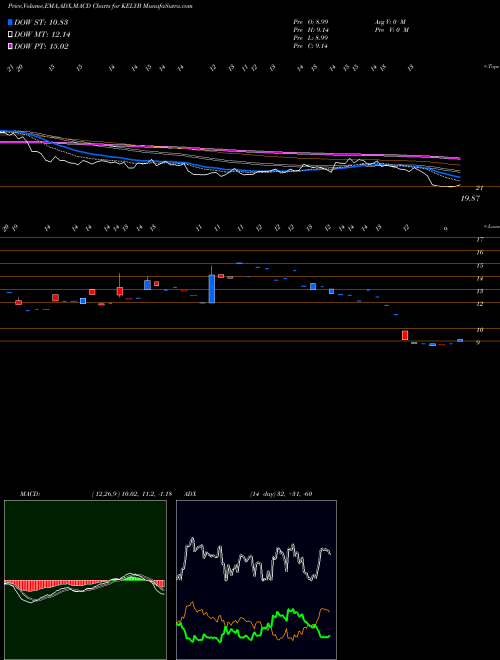Click the 'Pre O: 8.99' value
Screen dimensions: 500x660
(311, 21)
